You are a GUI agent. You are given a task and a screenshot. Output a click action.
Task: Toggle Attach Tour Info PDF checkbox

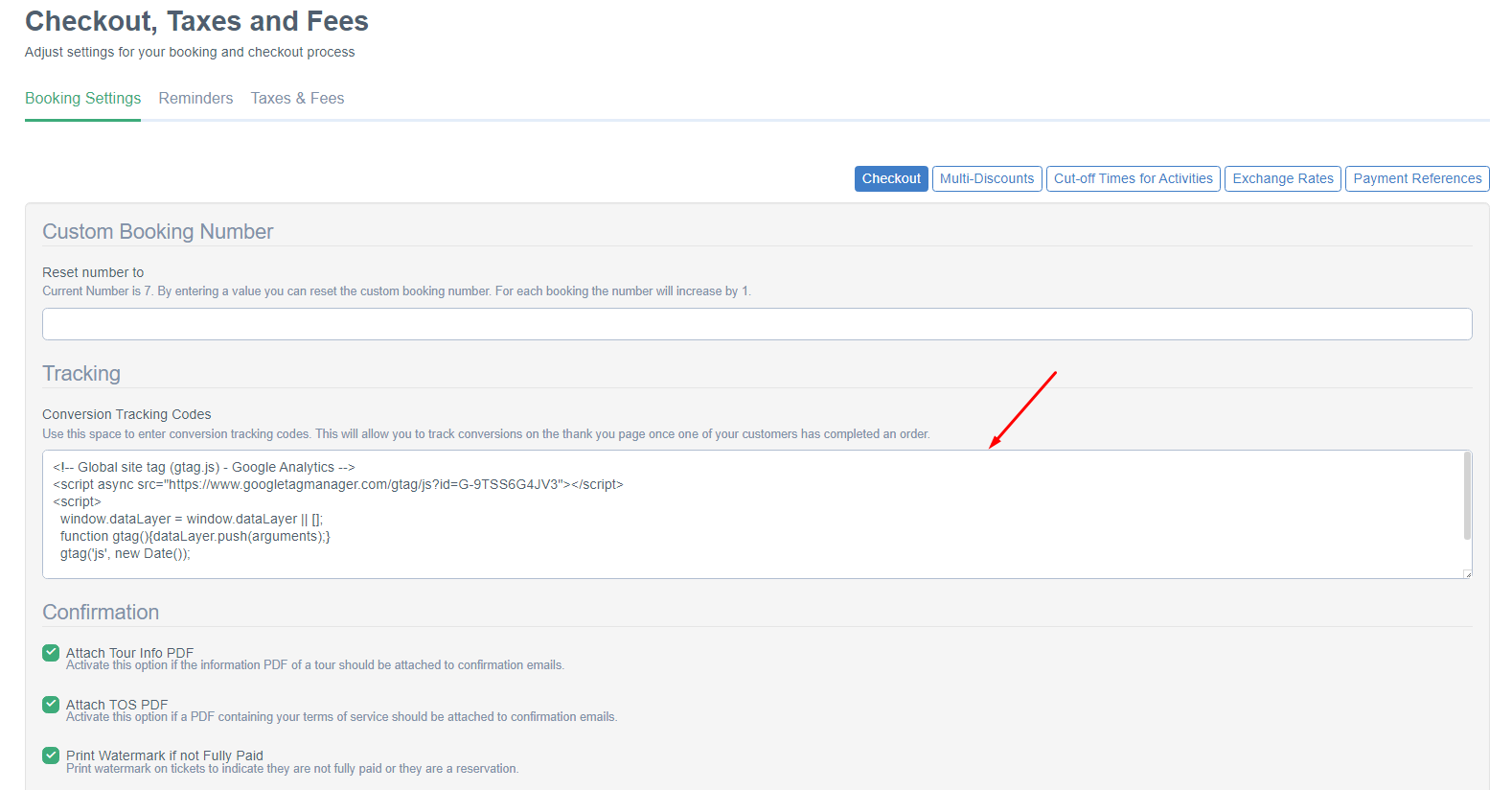[x=51, y=653]
